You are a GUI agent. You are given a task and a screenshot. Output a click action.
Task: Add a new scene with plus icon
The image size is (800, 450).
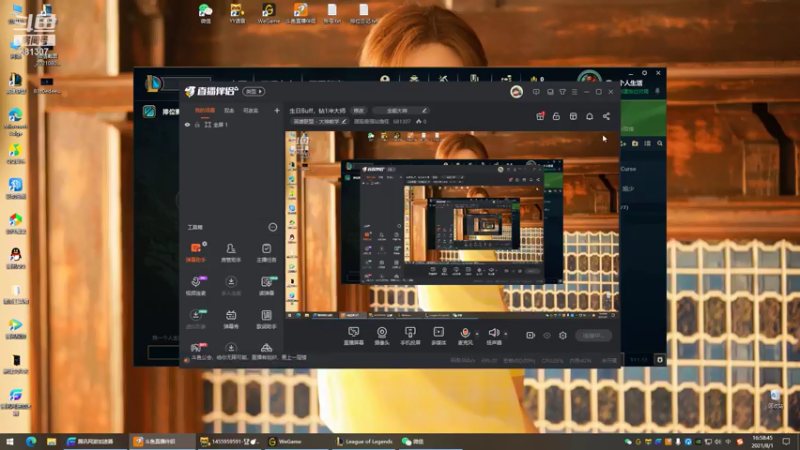pos(277,110)
